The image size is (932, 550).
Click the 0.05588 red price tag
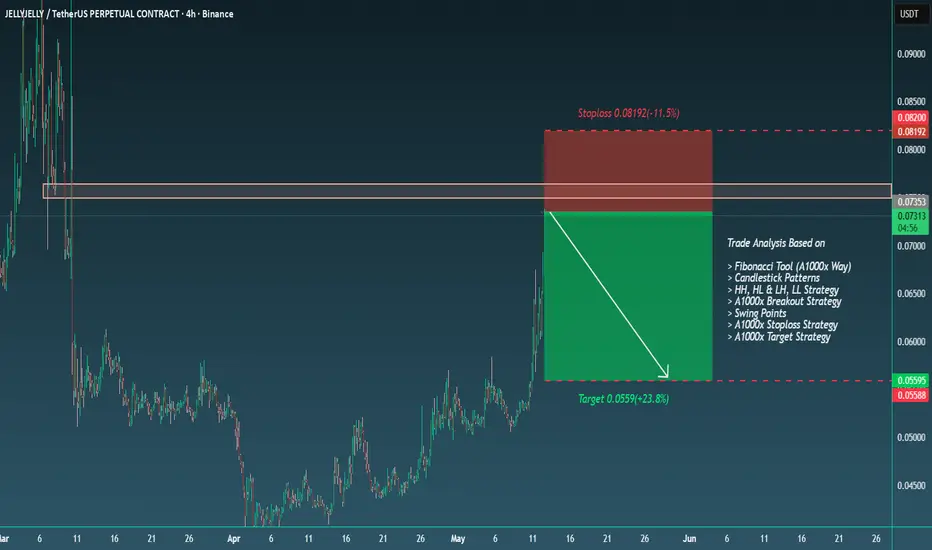[x=911, y=395]
